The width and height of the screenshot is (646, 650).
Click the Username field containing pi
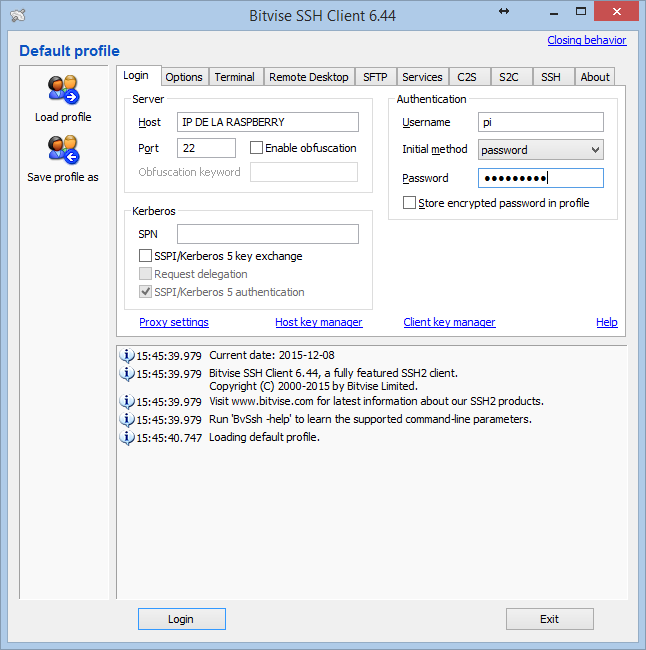pos(541,122)
